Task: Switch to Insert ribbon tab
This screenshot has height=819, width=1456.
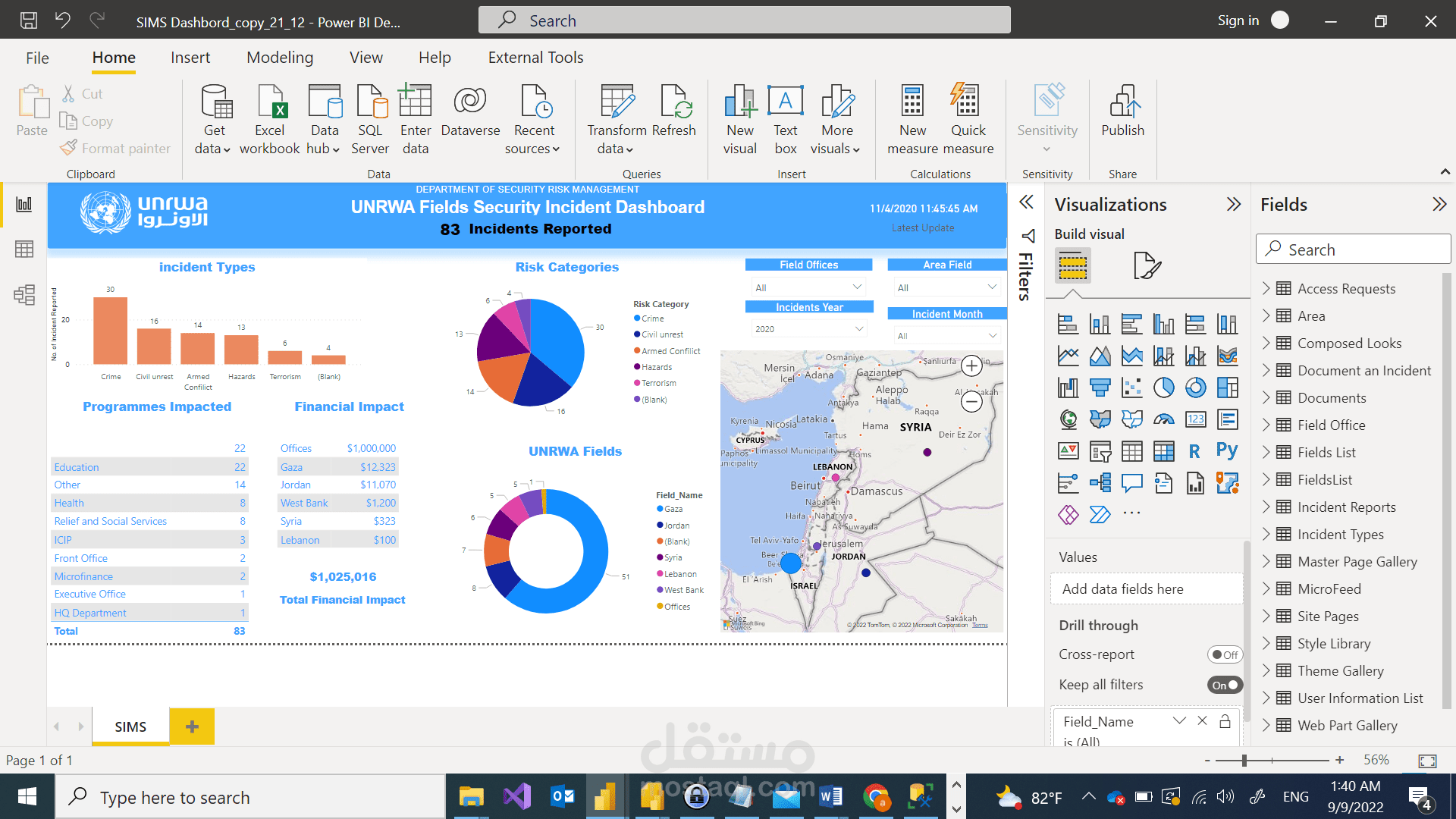Action: (x=190, y=58)
